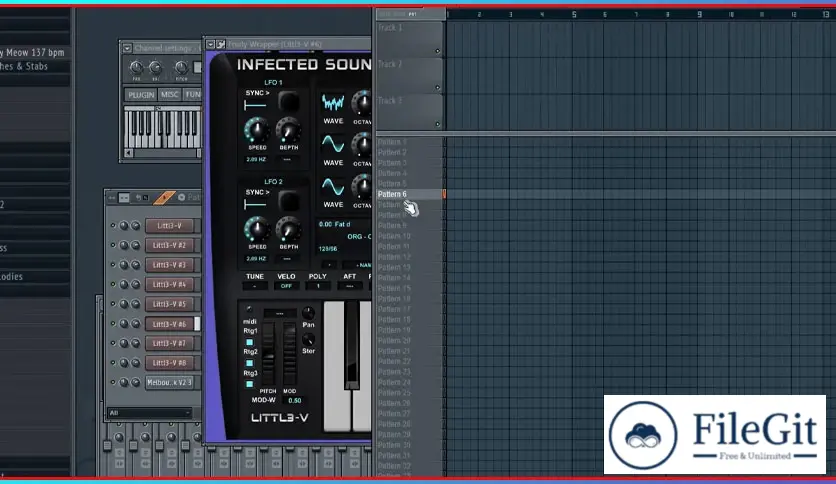Click the AFT value field
The height and width of the screenshot is (484, 836).
[349, 286]
